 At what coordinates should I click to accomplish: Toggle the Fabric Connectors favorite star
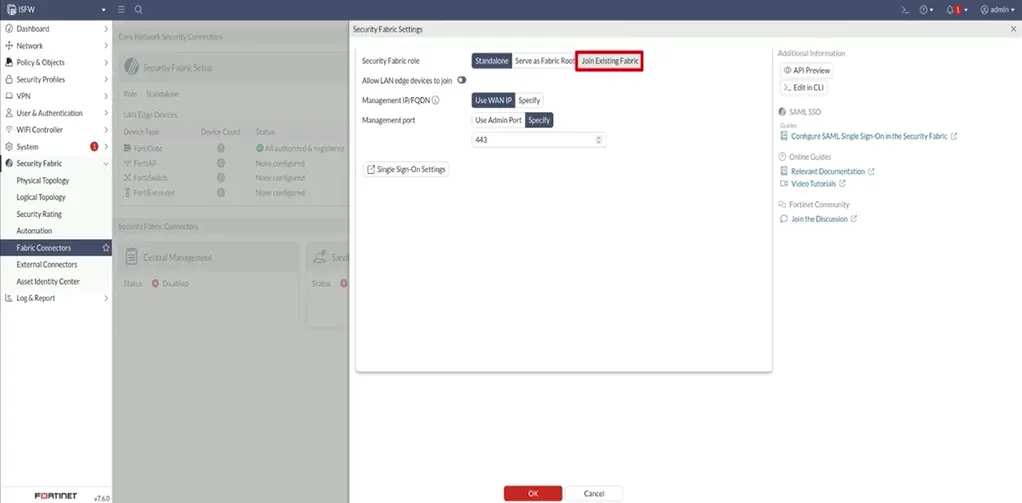[x=106, y=248]
